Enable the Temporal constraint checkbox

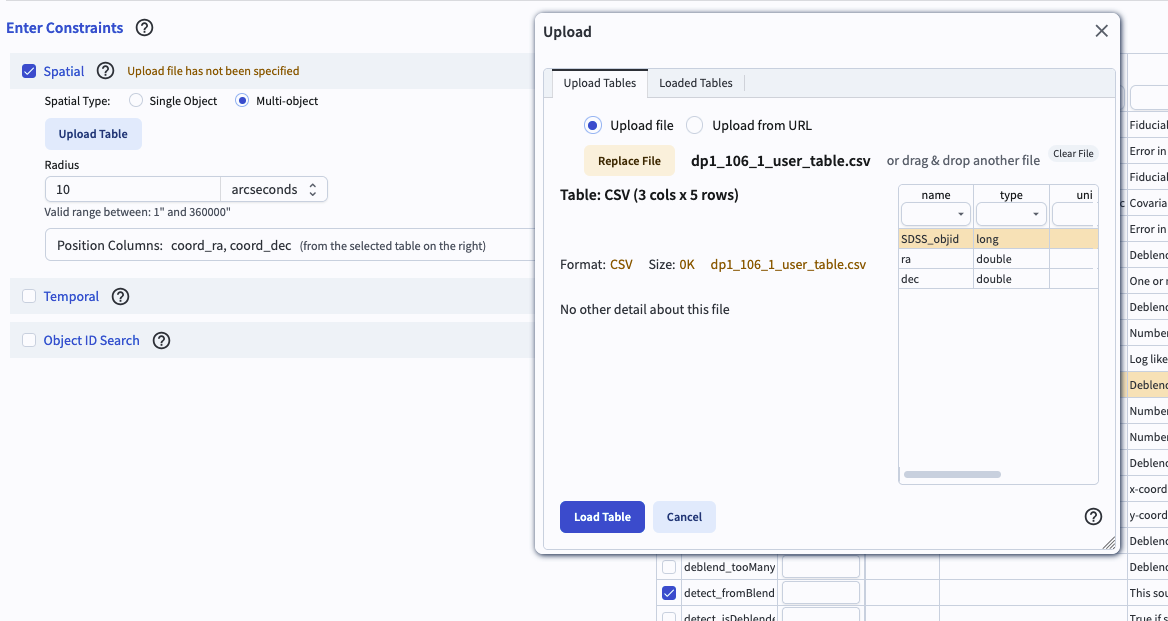(28, 296)
